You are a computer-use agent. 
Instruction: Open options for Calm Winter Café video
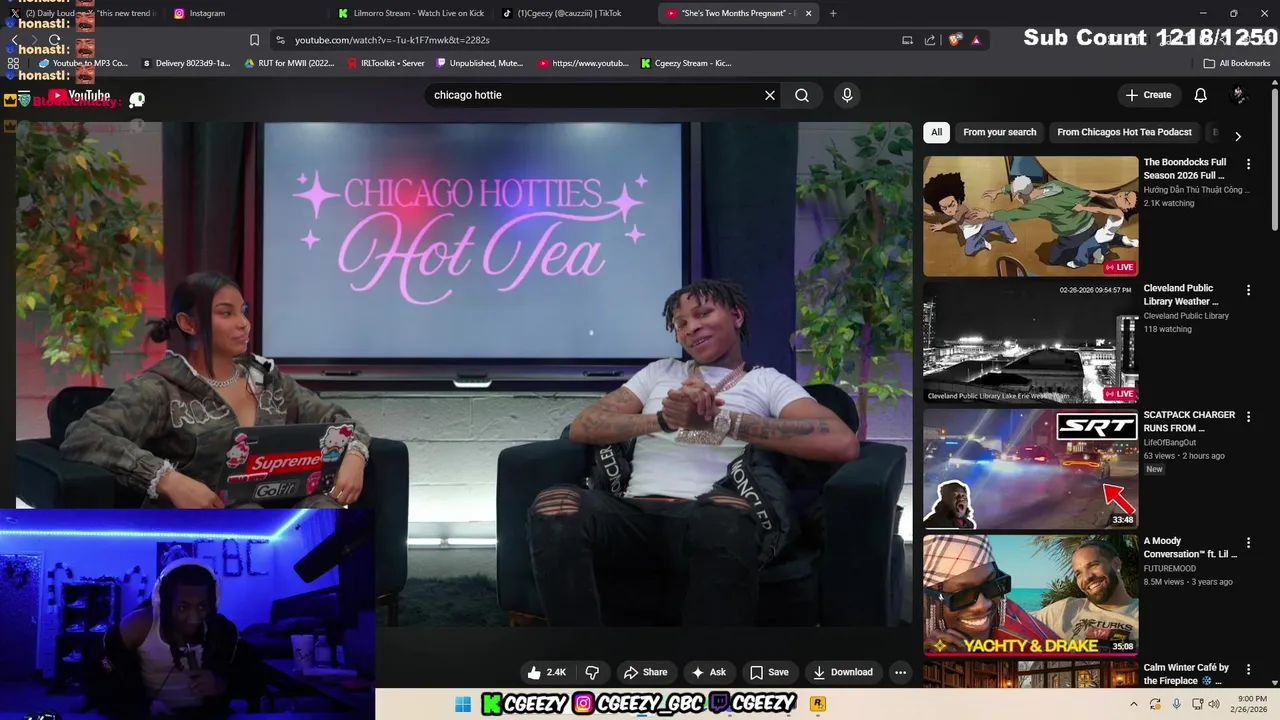(1248, 669)
